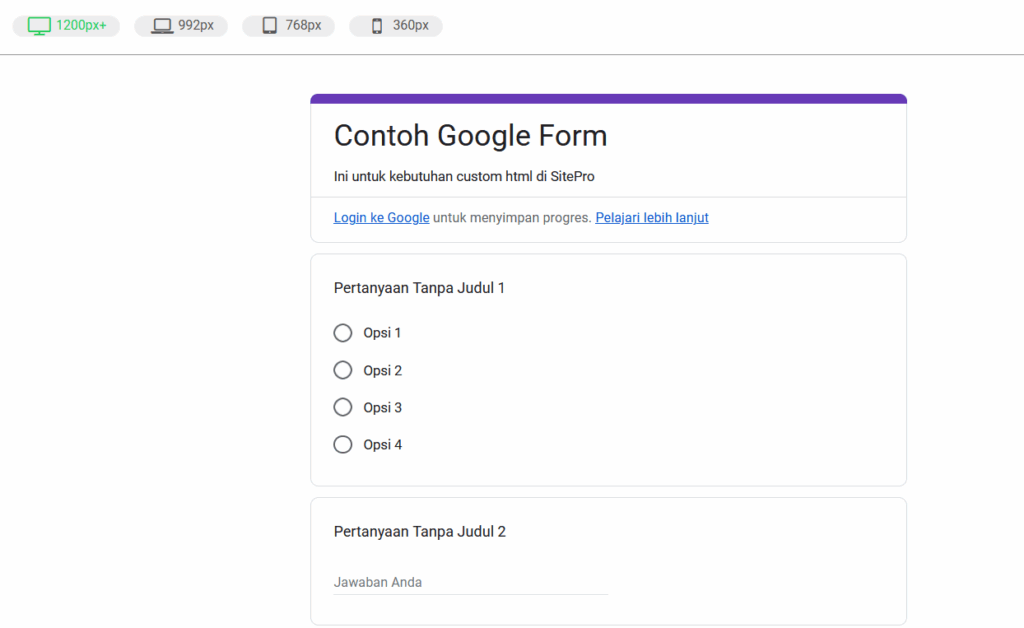This screenshot has width=1024, height=628.
Task: Click the Pertanyaan Tanpa Judul 1 heading
Action: 419,288
